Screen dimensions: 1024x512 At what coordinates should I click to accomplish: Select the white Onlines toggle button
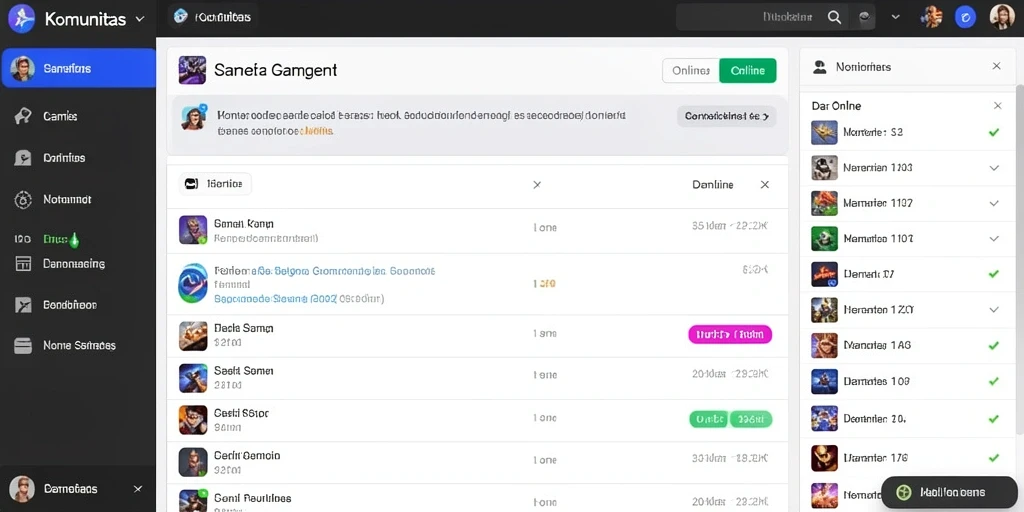[690, 71]
